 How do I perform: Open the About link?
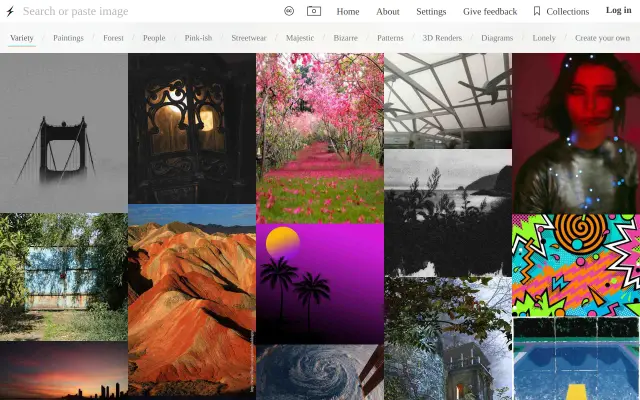pyautogui.click(x=388, y=11)
